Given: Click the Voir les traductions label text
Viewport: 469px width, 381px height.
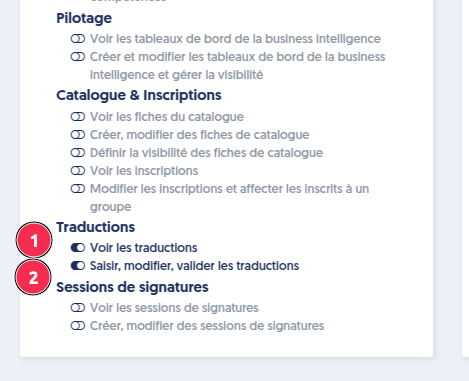Looking at the screenshot, I should point(144,248).
